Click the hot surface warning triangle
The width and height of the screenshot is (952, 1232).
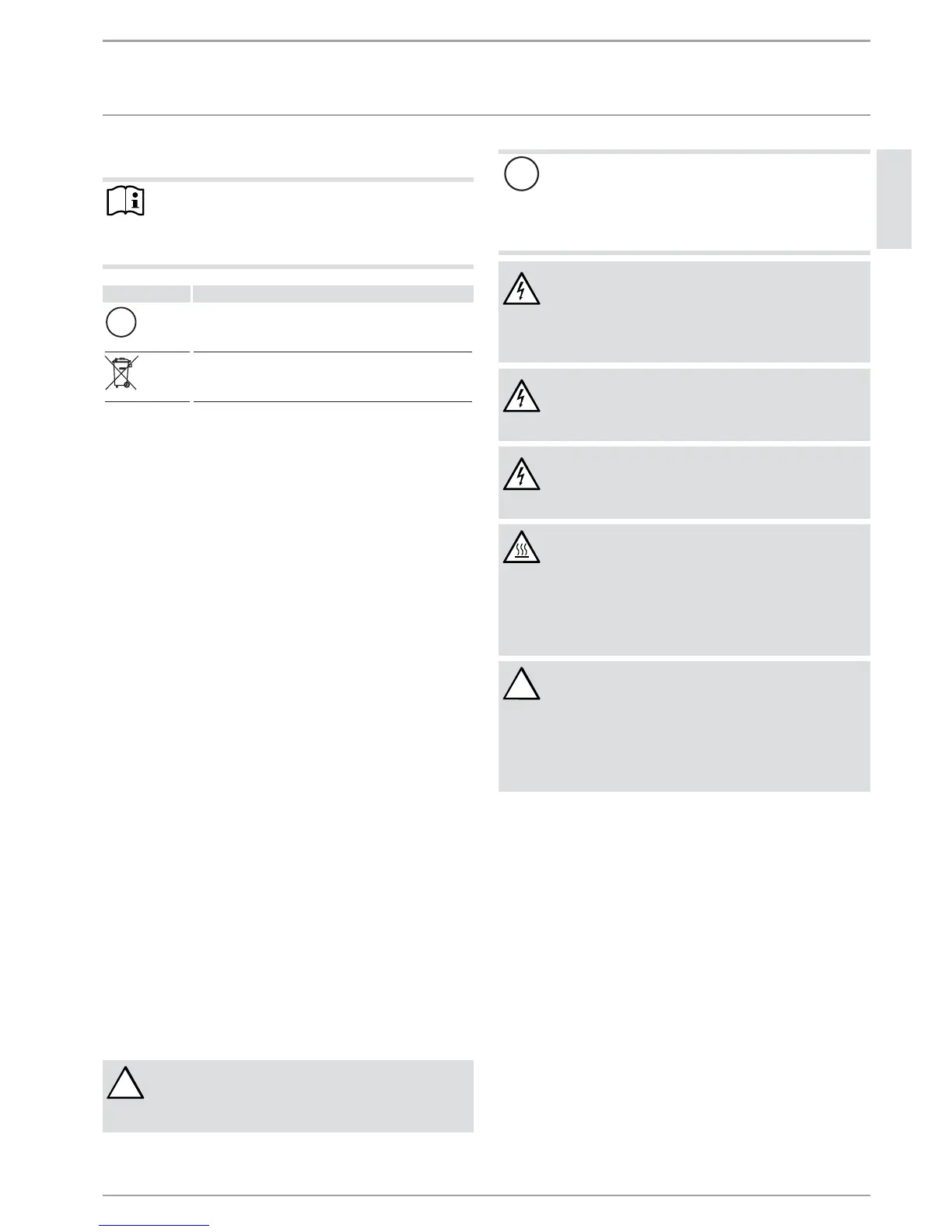point(521,548)
